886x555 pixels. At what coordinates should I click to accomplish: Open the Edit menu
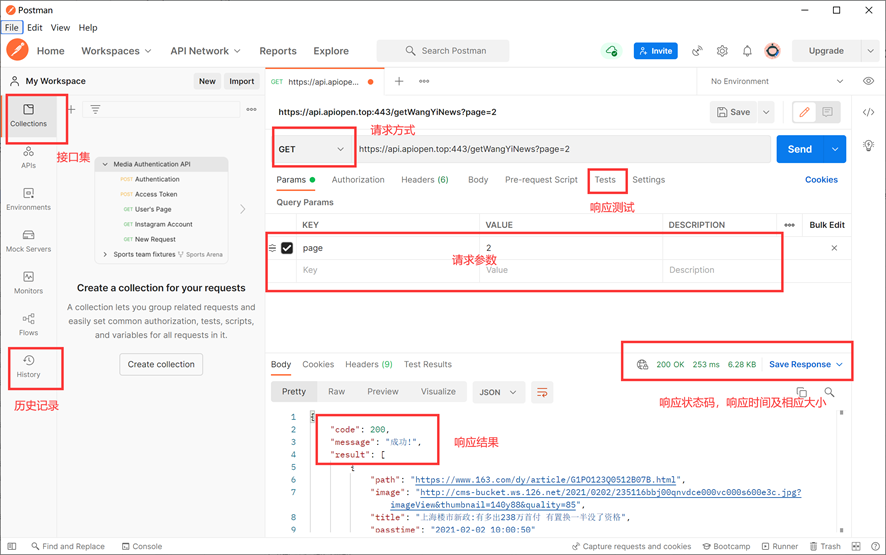pyautogui.click(x=35, y=28)
